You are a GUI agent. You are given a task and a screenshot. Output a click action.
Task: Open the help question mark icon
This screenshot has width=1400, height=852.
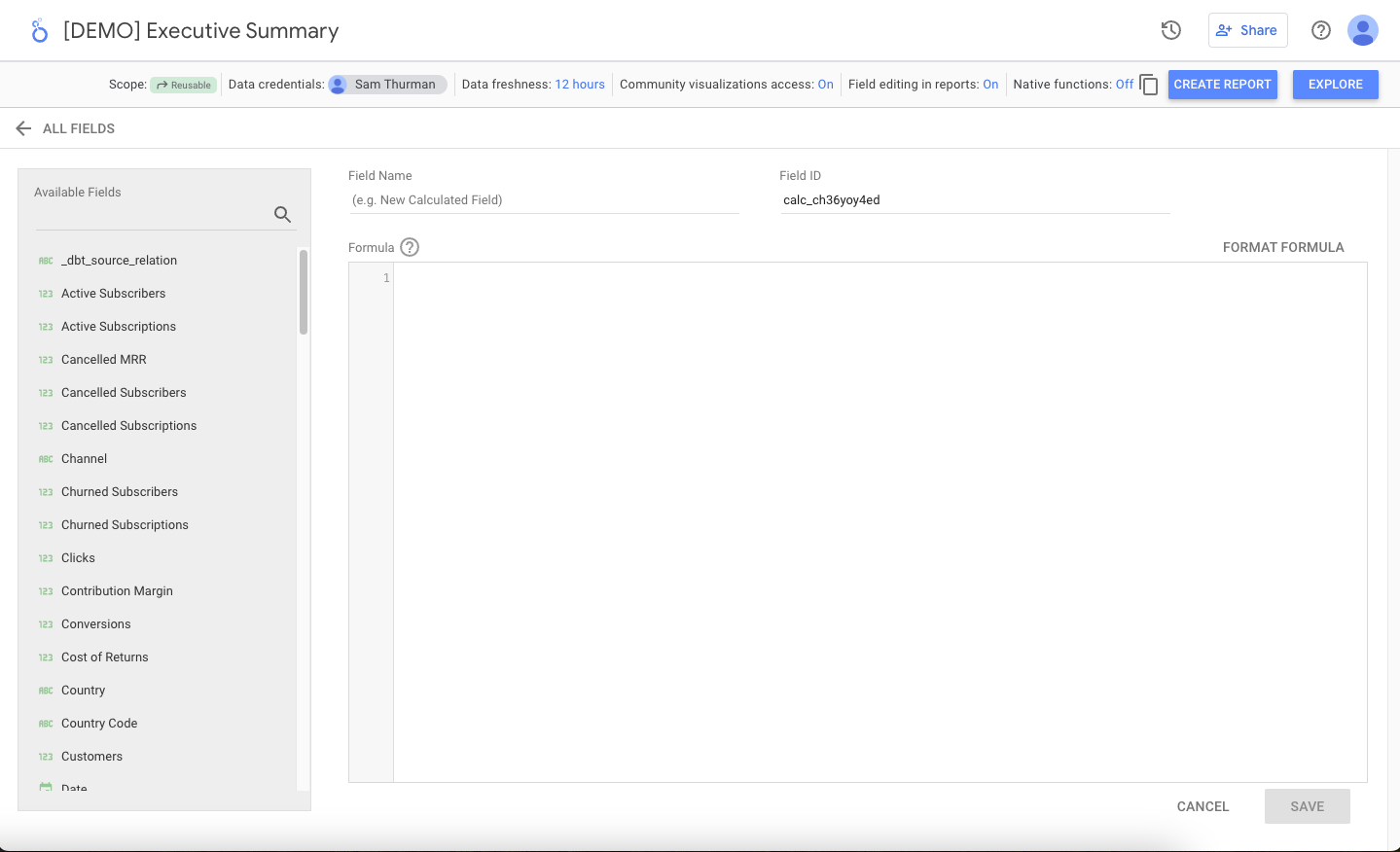coord(1321,30)
